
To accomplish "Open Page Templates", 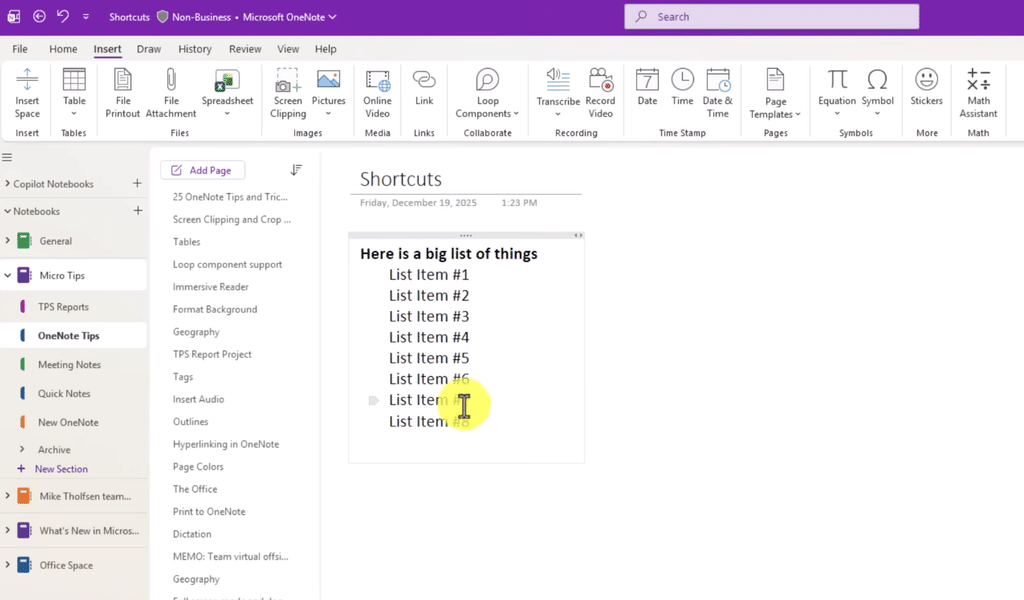I will coord(775,93).
